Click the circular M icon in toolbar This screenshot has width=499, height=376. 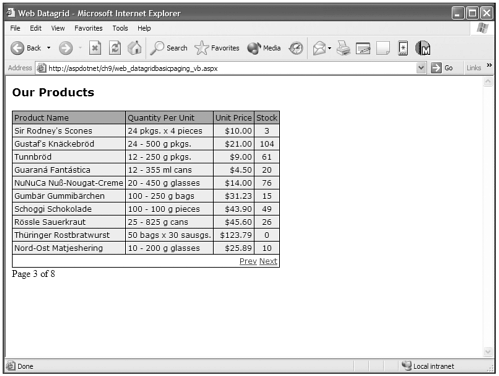[423, 48]
